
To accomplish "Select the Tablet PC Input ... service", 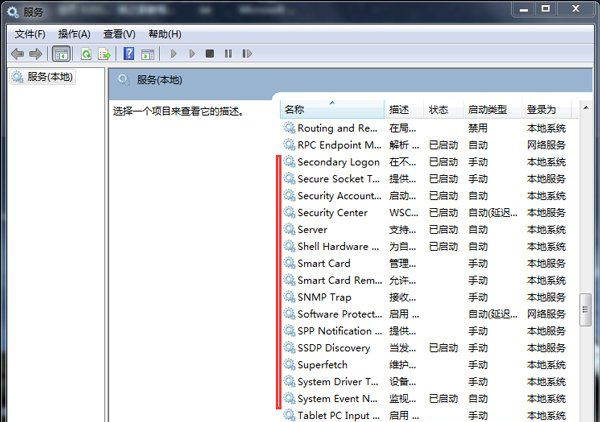I will 426,415.
